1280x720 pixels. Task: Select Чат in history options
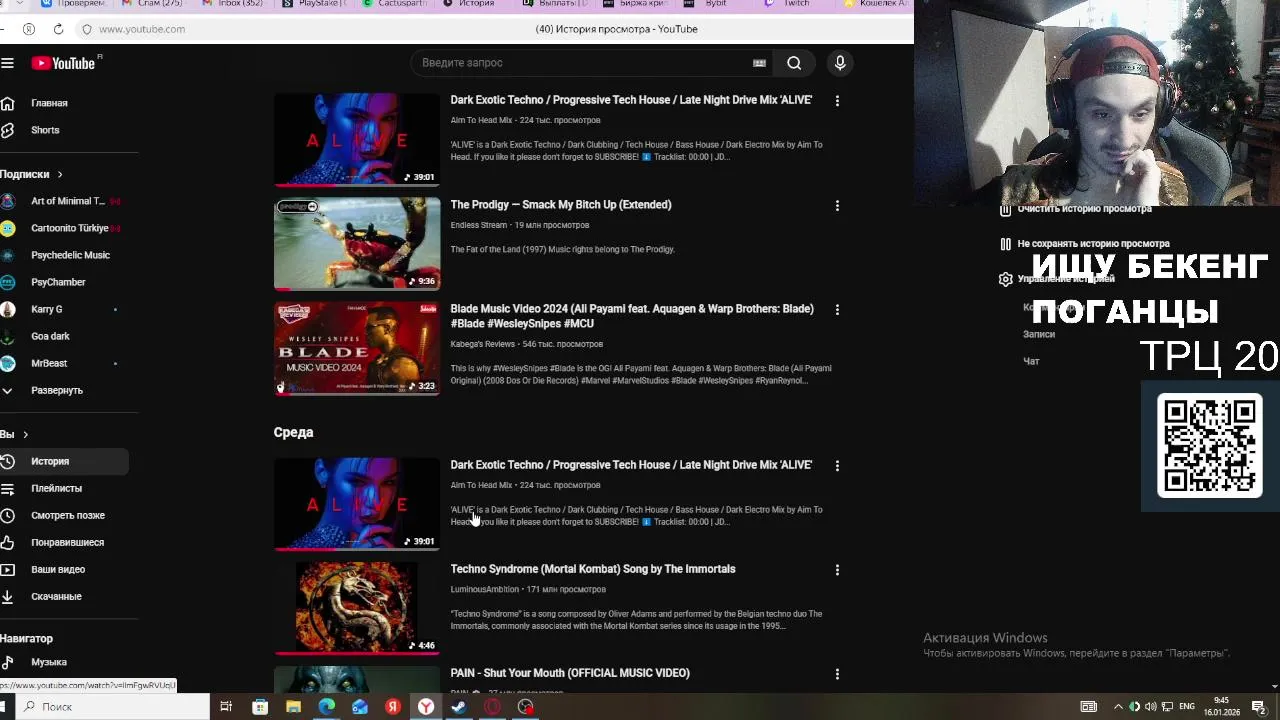[1031, 361]
